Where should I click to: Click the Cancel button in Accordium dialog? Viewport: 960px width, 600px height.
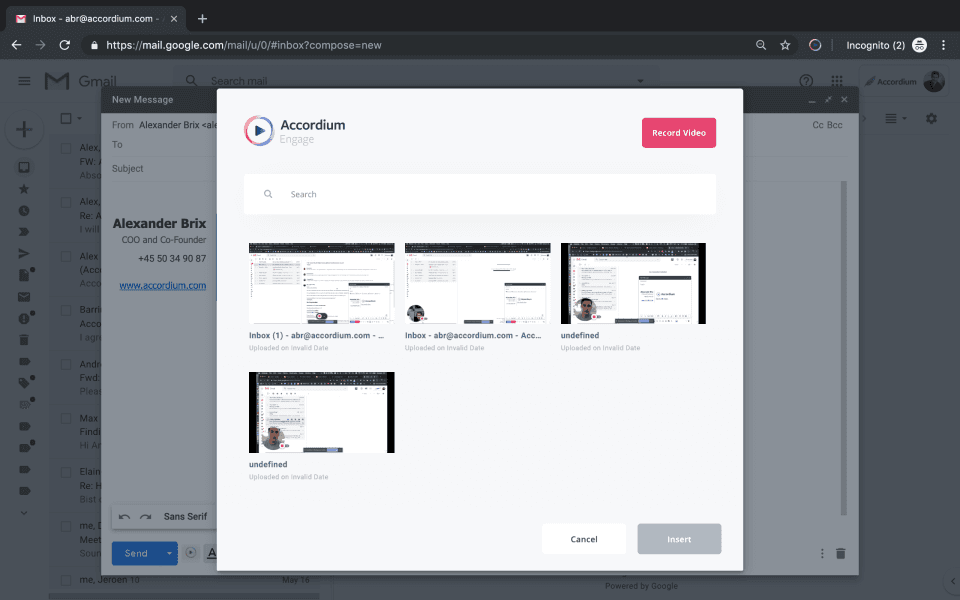583,539
